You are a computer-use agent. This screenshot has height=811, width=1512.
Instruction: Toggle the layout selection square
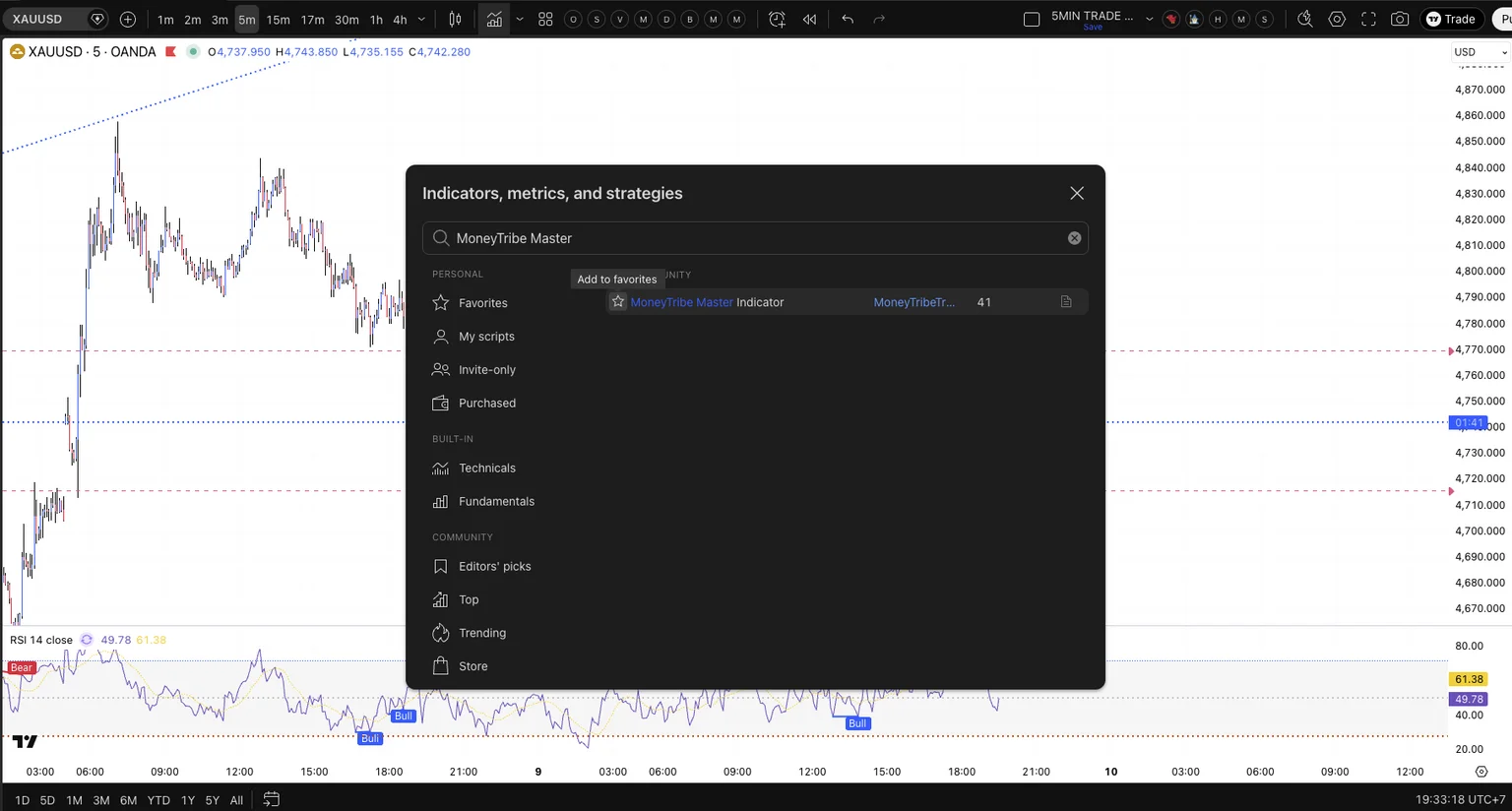[x=1032, y=19]
